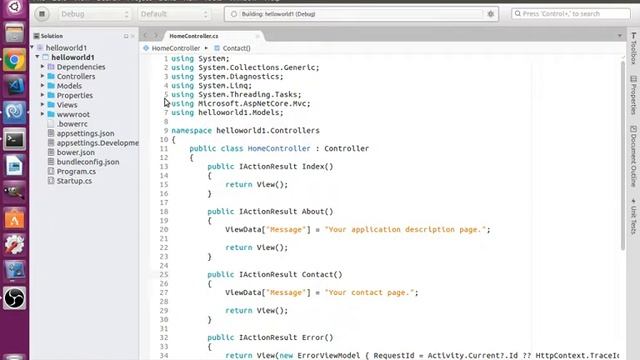The width and height of the screenshot is (640, 360).
Task: Select the Properties folder icon
Action: point(51,96)
